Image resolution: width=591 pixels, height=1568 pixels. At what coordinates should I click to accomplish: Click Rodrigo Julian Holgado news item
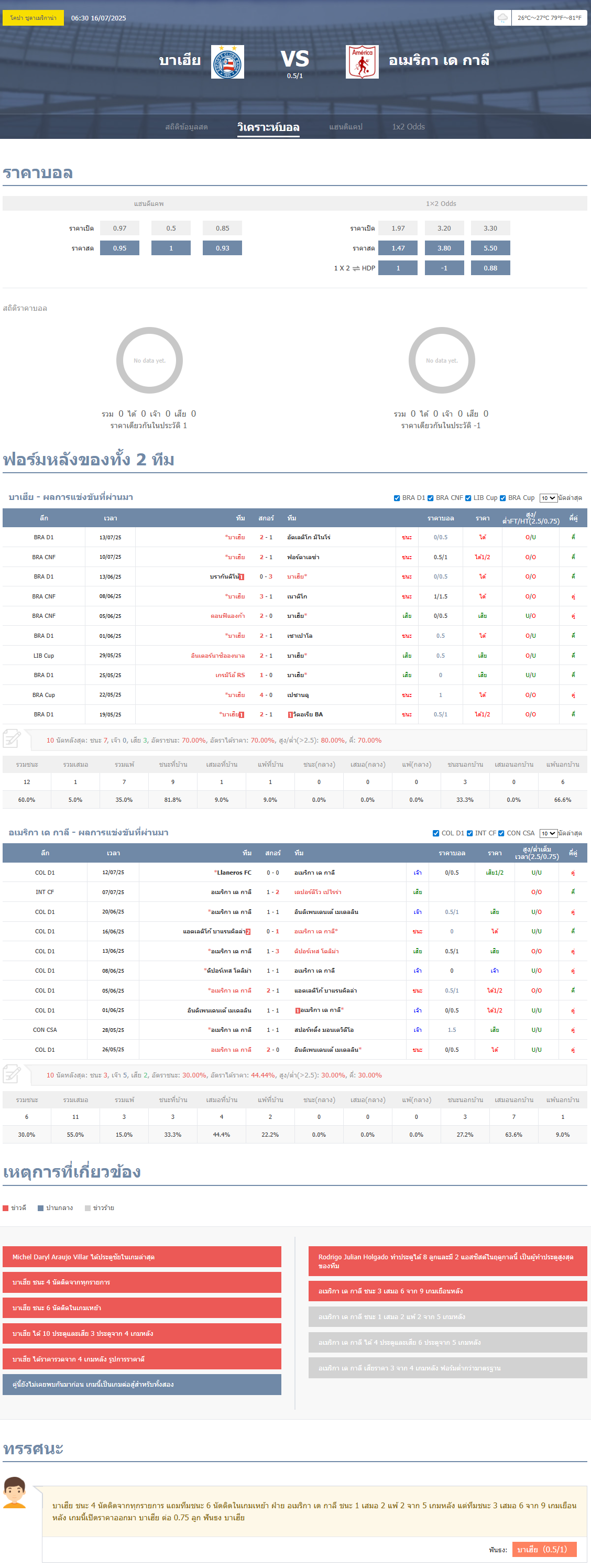pos(448,1260)
